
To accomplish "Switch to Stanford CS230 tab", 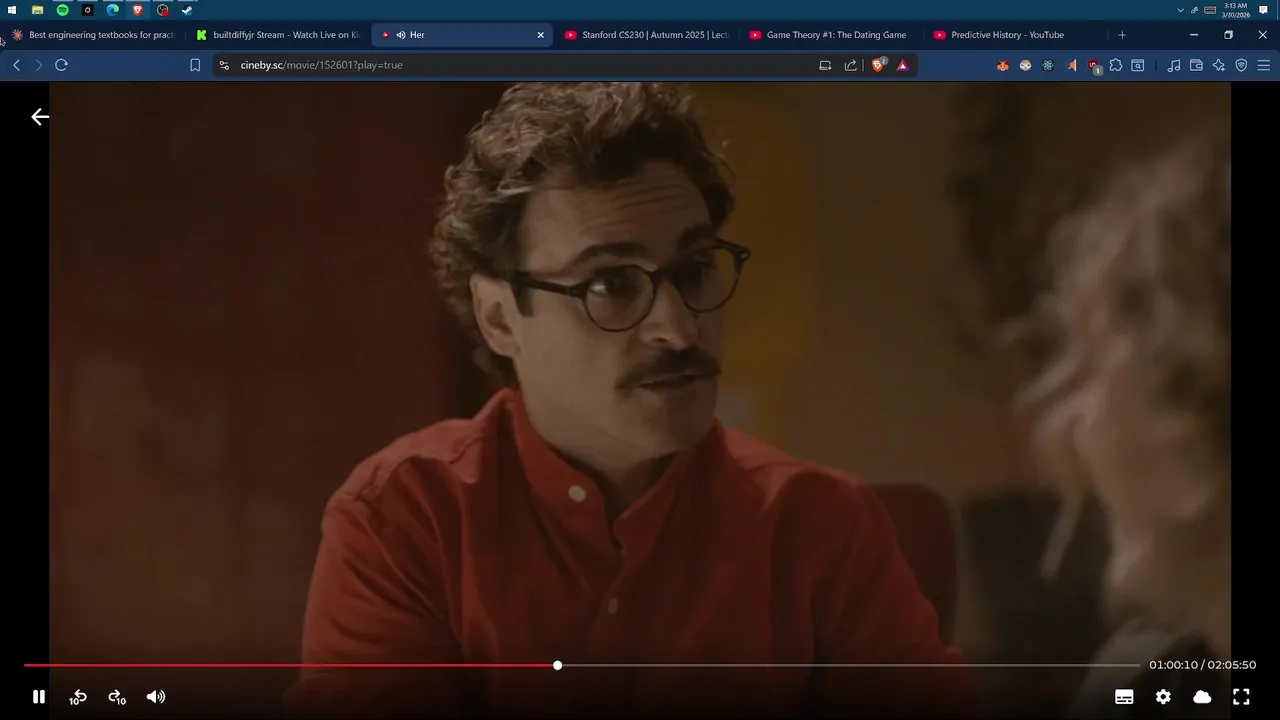I will pos(646,35).
